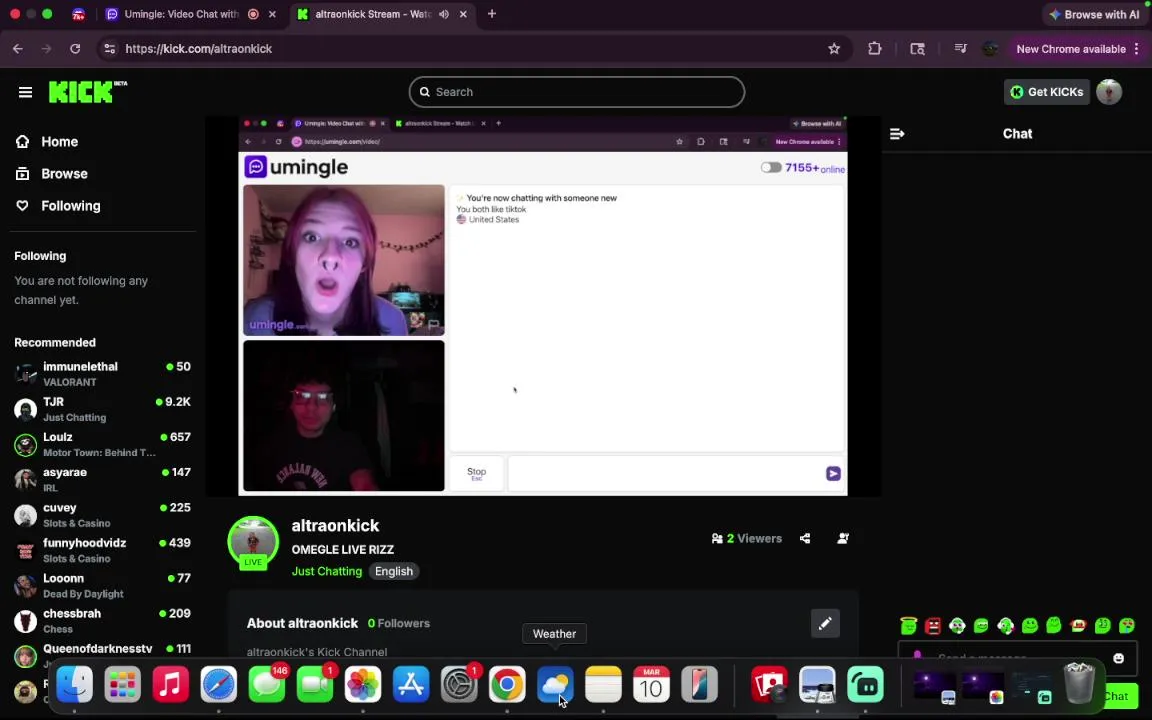The height and width of the screenshot is (720, 1152).
Task: Open Calendar MAR 10 dock icon
Action: coord(651,684)
